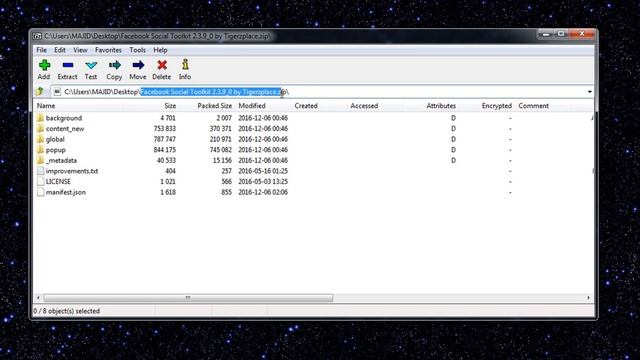
Task: Open the Edit menu
Action: pyautogui.click(x=60, y=50)
